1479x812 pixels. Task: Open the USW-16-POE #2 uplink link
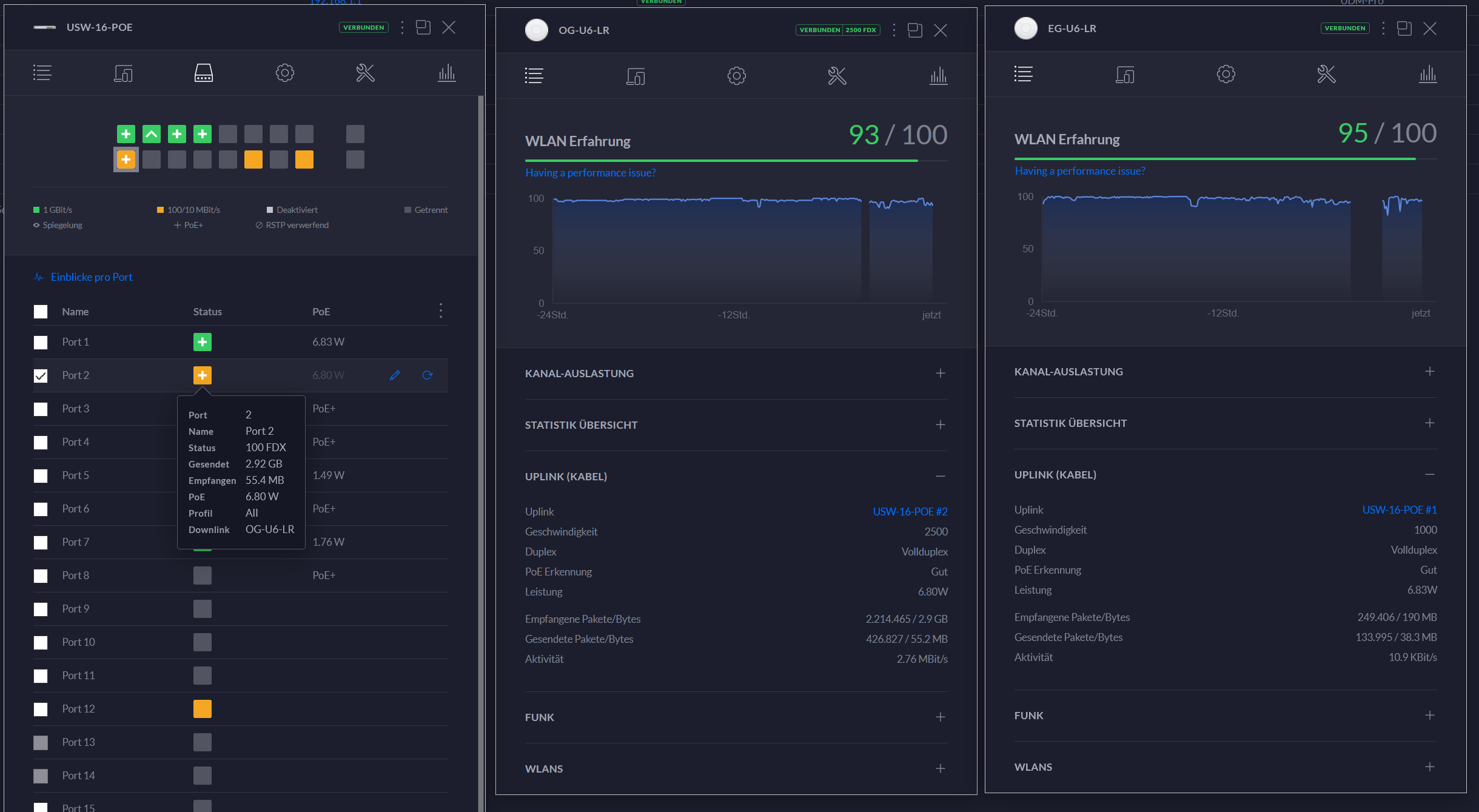910,512
